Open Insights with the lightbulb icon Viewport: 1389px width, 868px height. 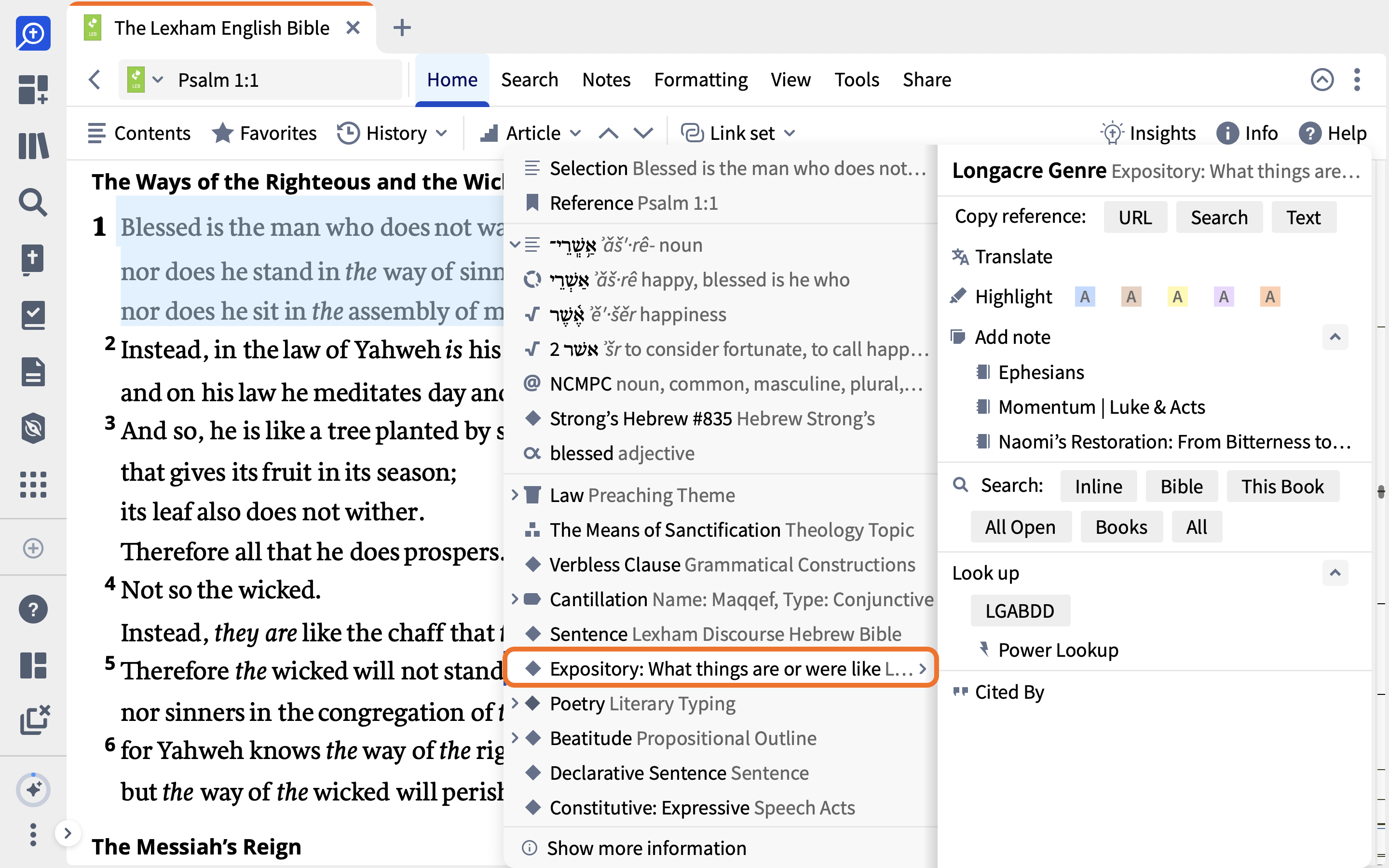tap(1148, 133)
